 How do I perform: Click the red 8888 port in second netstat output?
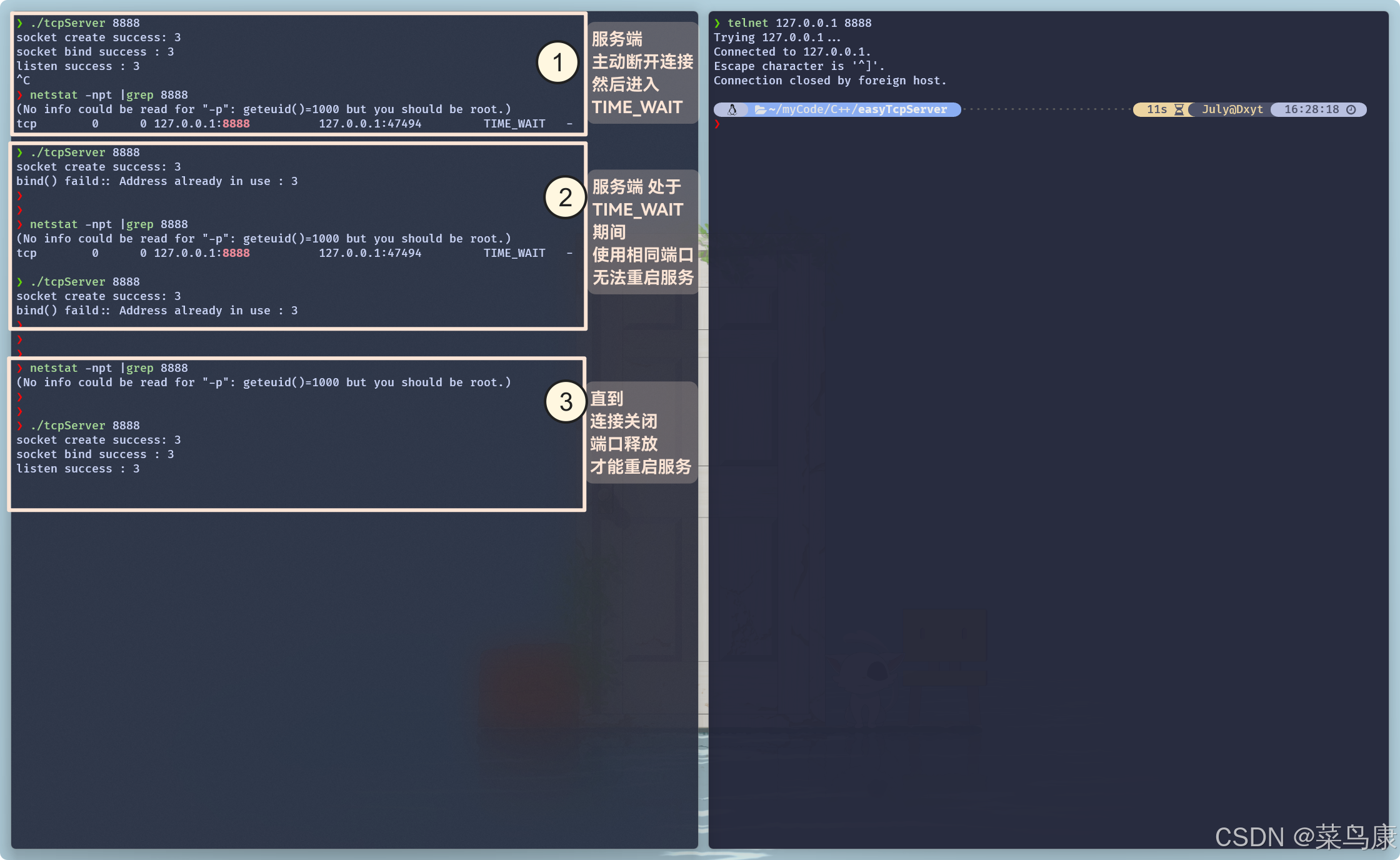tap(236, 253)
